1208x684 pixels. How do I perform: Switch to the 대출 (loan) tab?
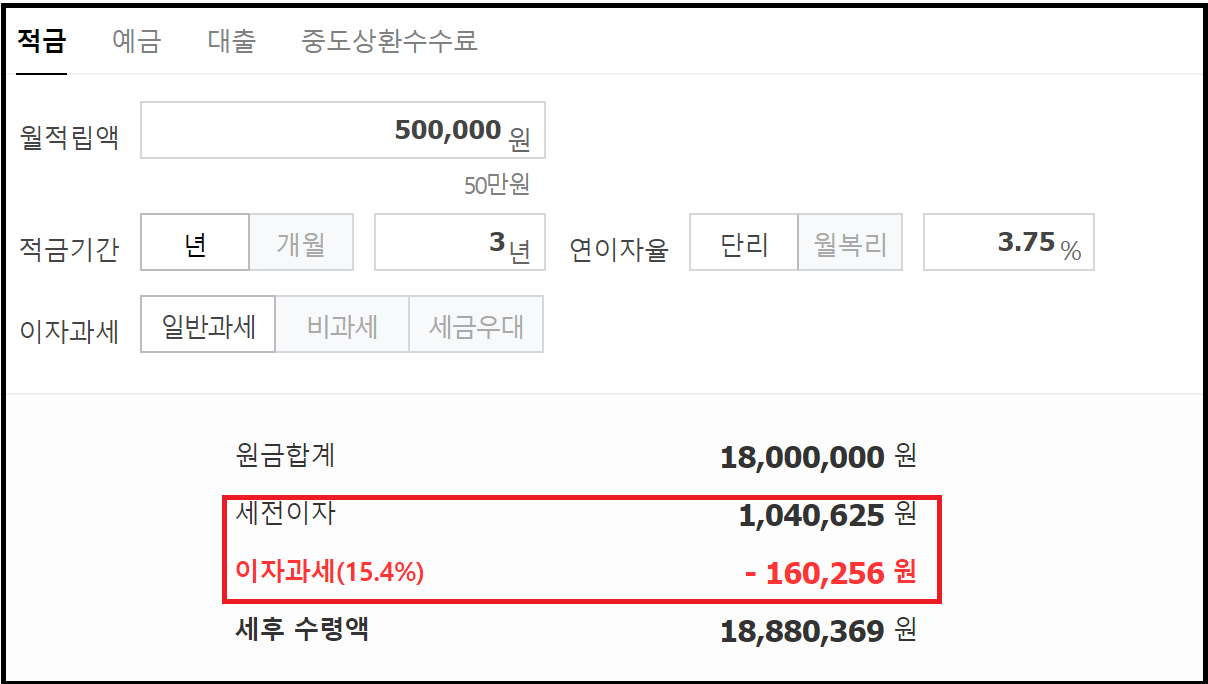click(x=232, y=41)
